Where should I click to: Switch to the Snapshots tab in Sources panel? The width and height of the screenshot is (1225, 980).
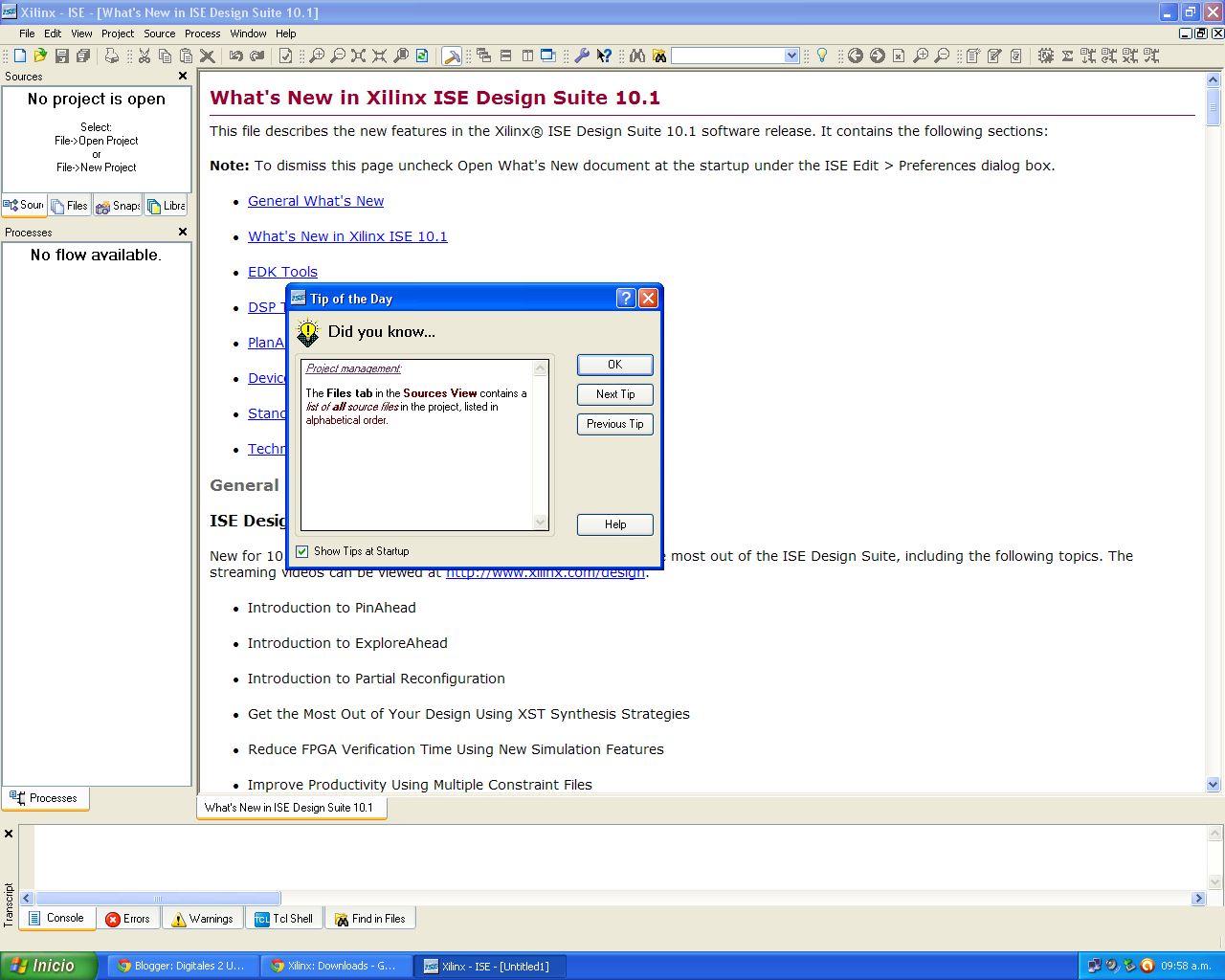point(118,206)
